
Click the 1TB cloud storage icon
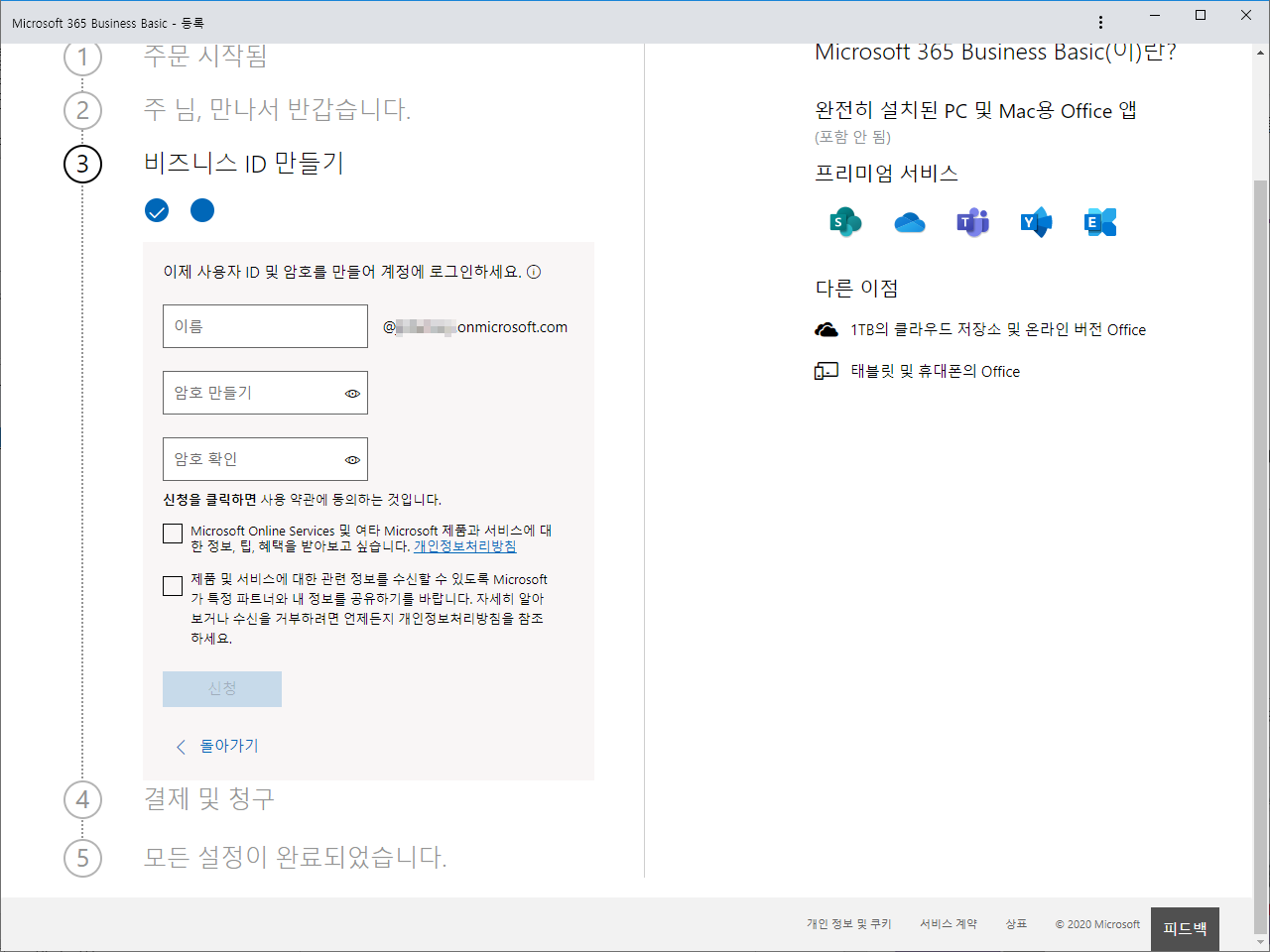tap(826, 329)
